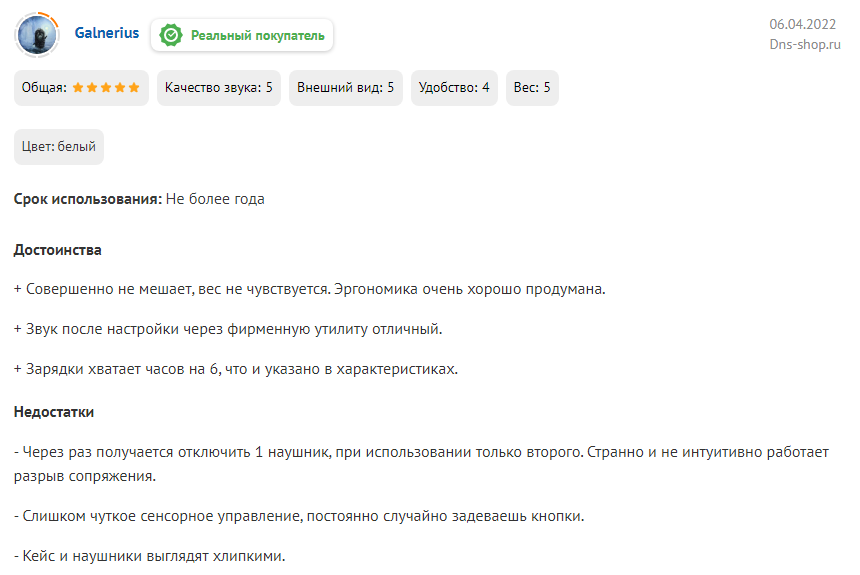Click the review date 06.04.2022
Viewport: 860px width, 575px height.
802,24
